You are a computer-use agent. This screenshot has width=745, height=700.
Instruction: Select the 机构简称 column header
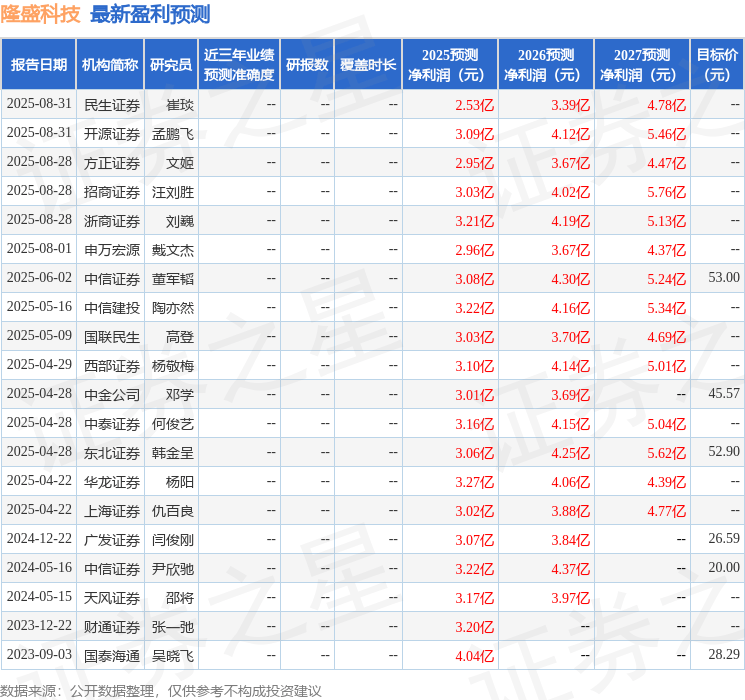pyautogui.click(x=110, y=65)
